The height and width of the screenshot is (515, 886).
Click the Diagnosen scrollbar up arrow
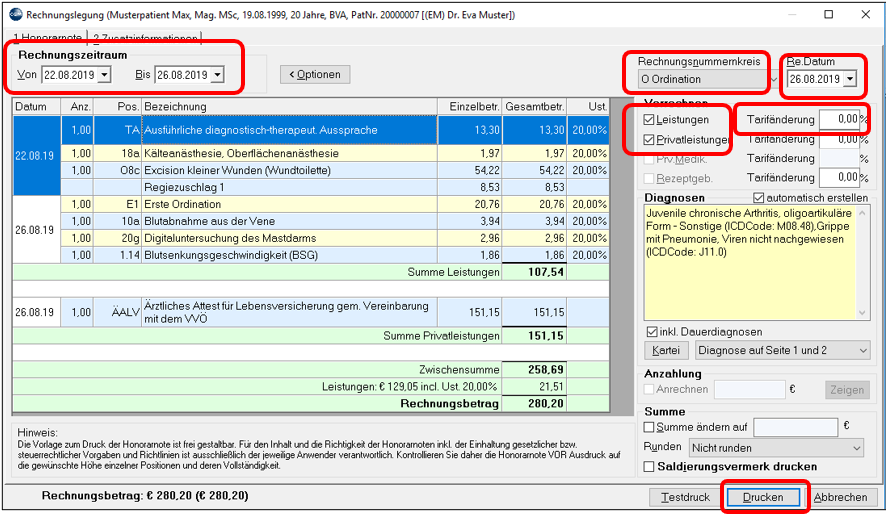point(862,213)
